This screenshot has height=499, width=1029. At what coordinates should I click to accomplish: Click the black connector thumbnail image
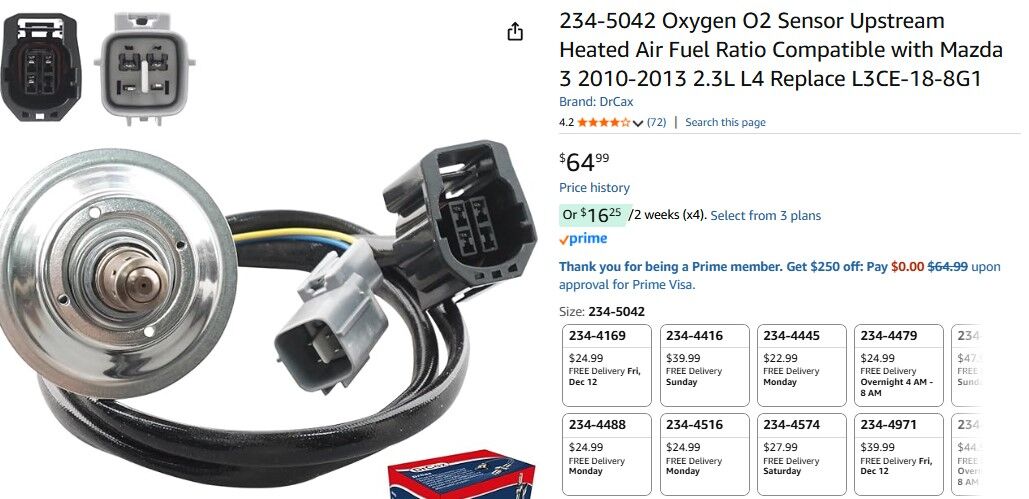point(41,68)
